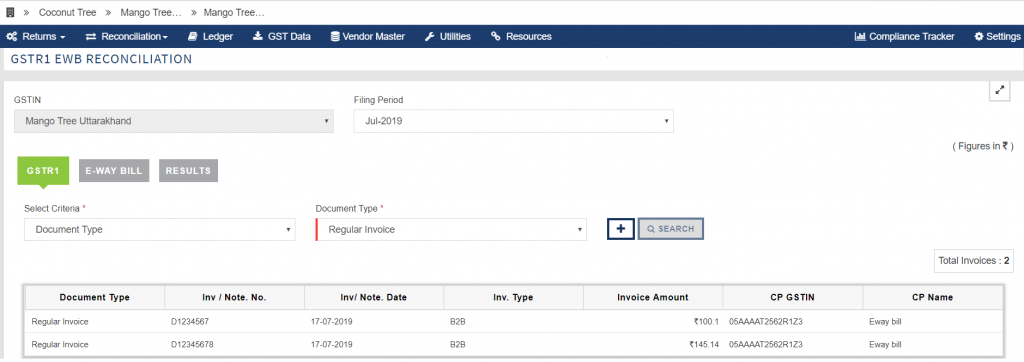Image resolution: width=1024 pixels, height=362 pixels.
Task: Open the GSTIN dropdown Mango Tree Uttarakhand
Action: pyautogui.click(x=174, y=121)
